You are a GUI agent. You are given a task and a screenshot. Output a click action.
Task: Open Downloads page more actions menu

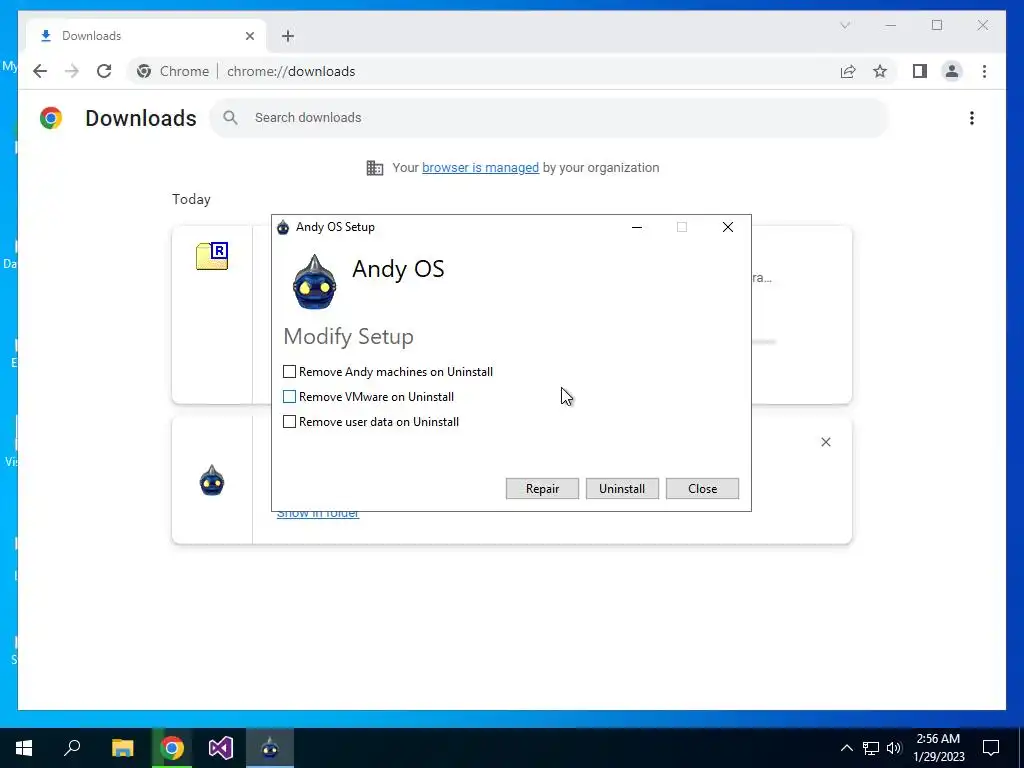(972, 118)
